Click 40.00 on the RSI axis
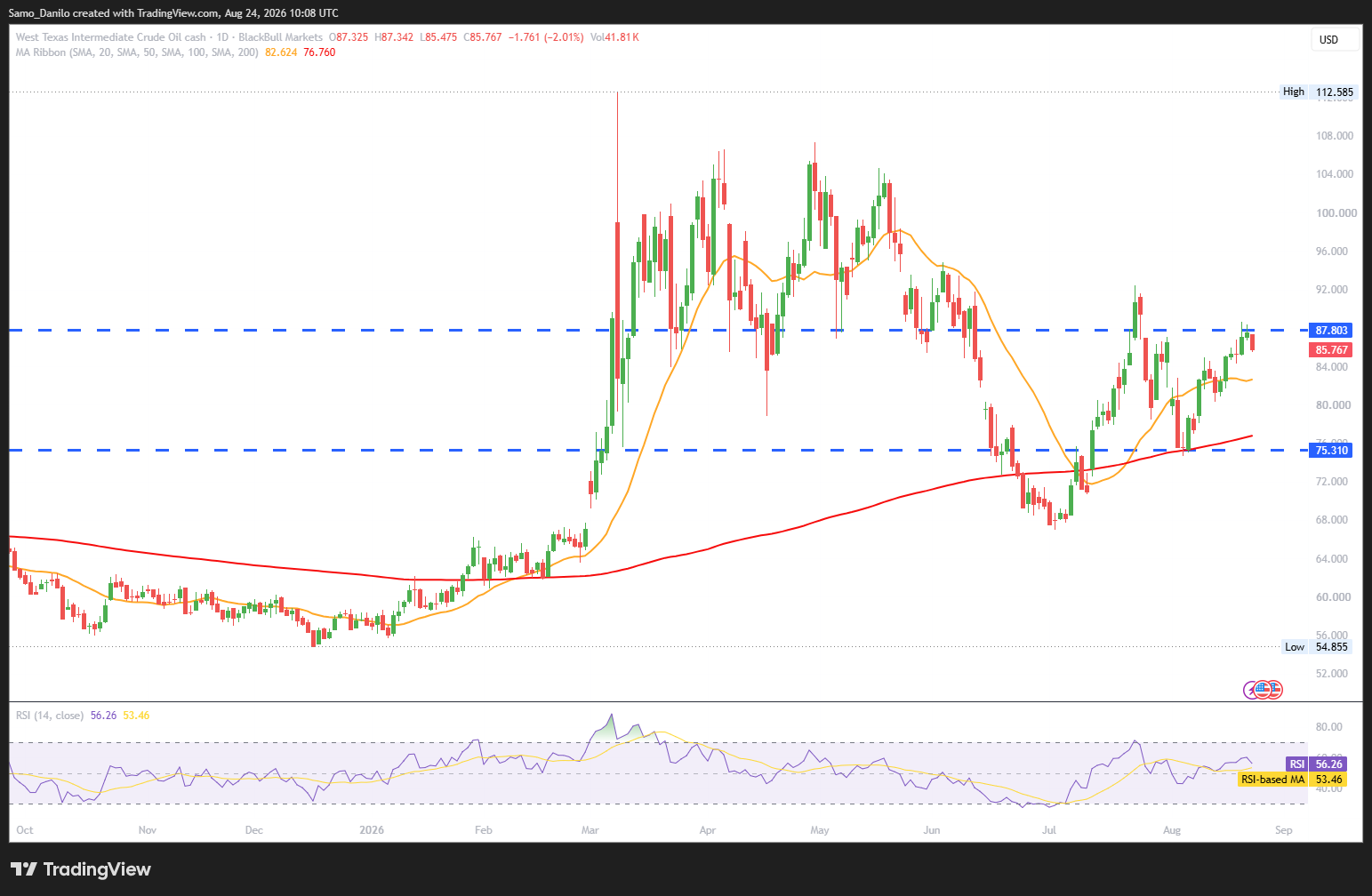Image resolution: width=1372 pixels, height=896 pixels. coord(1328,788)
